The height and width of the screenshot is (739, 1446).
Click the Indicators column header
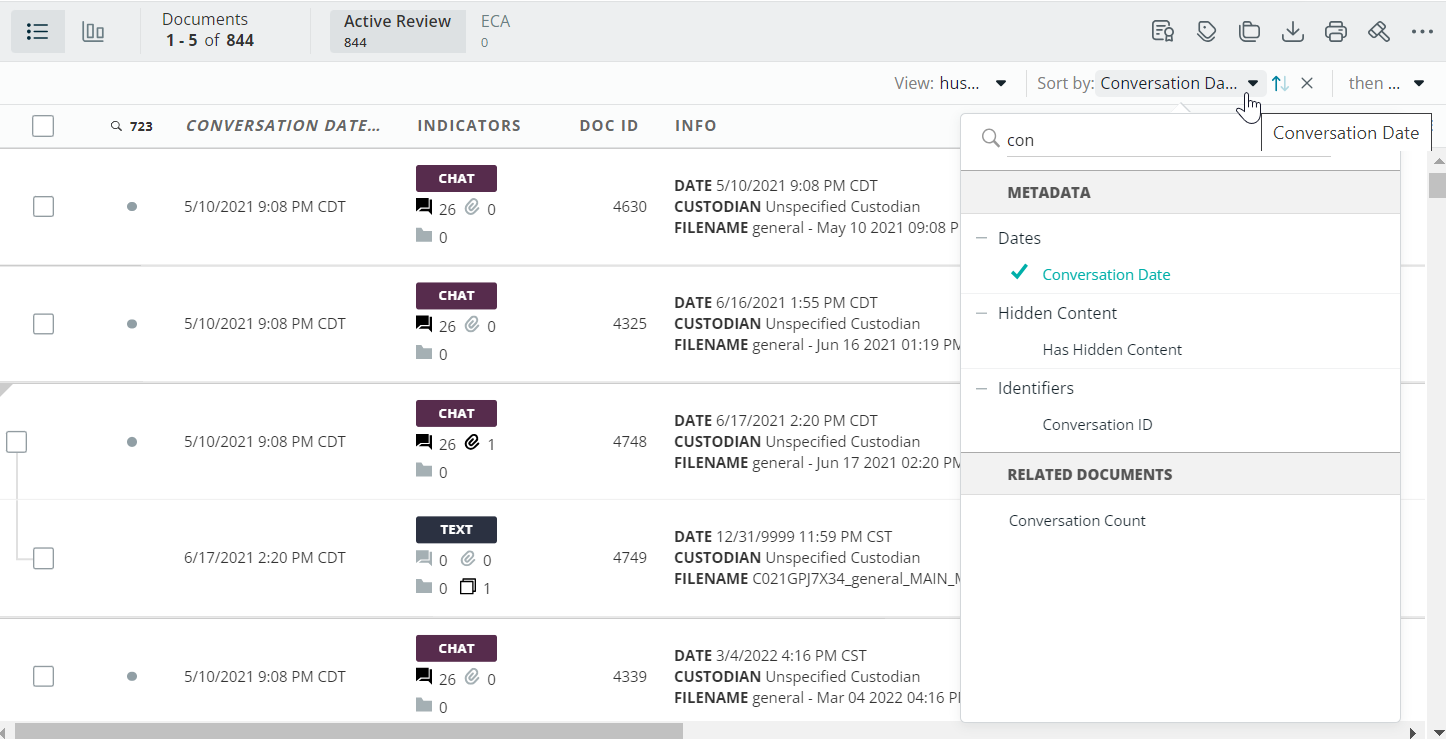pos(469,126)
